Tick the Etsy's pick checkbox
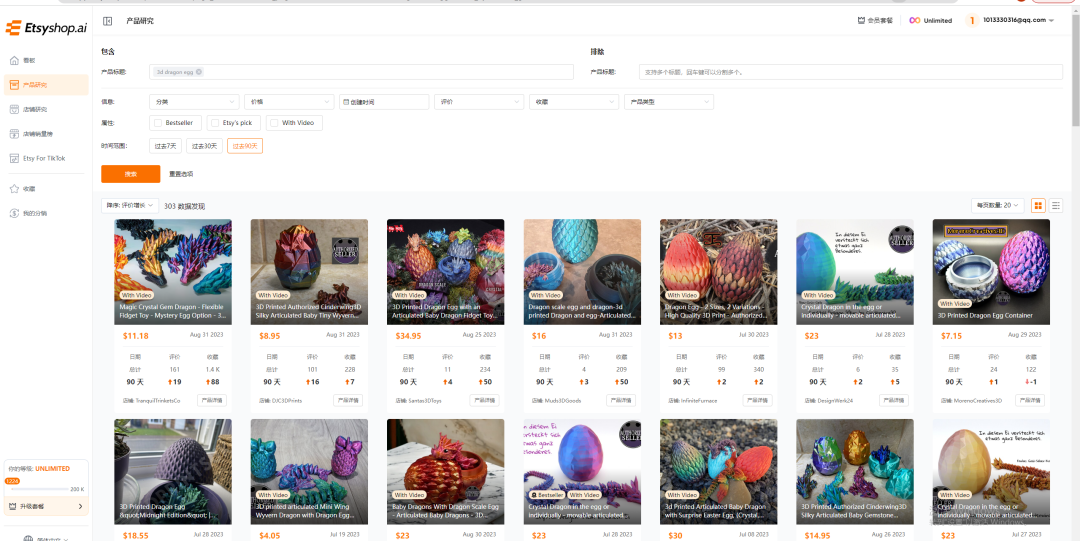 pyautogui.click(x=216, y=123)
